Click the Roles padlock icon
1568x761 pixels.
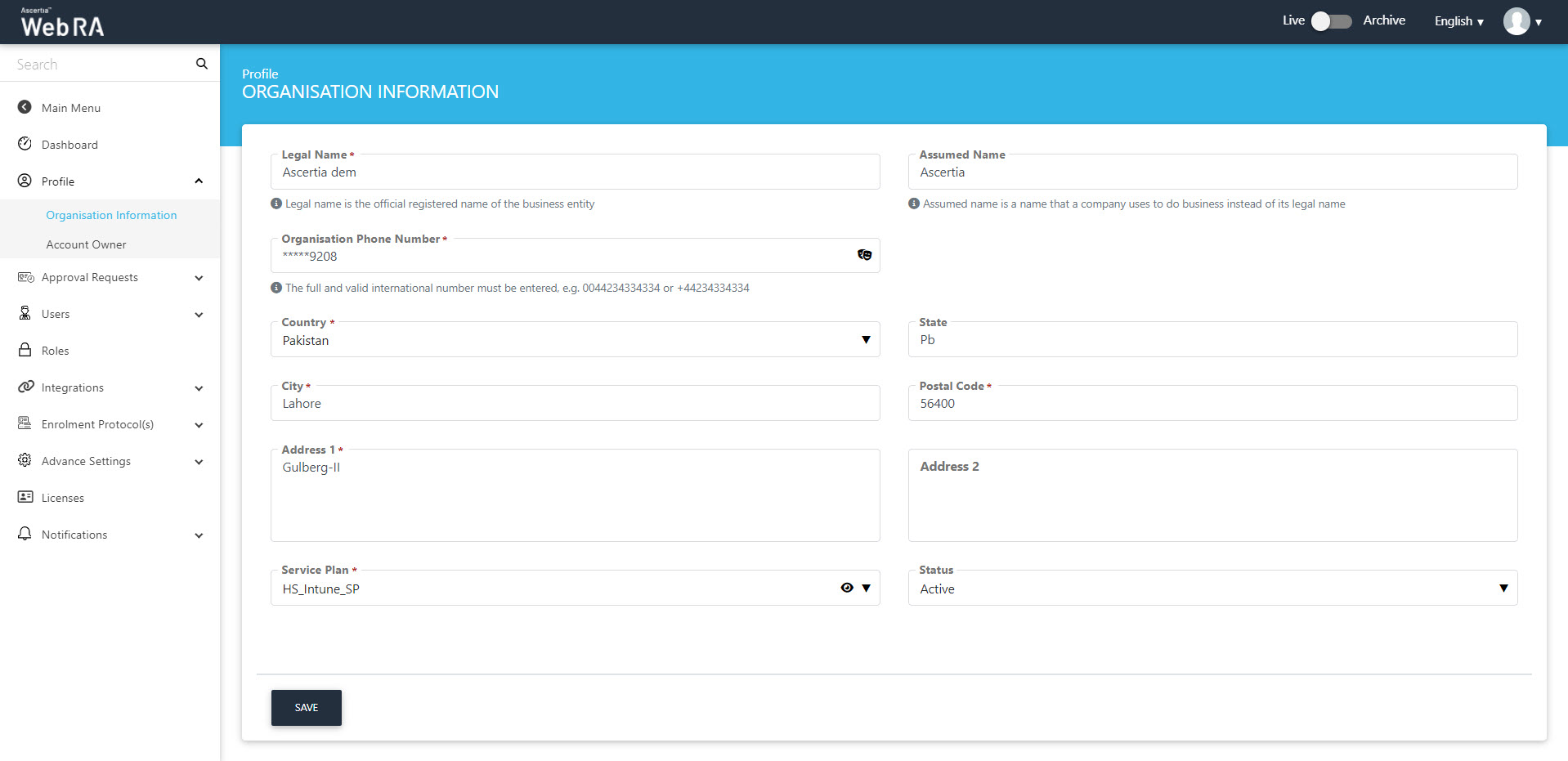point(25,350)
